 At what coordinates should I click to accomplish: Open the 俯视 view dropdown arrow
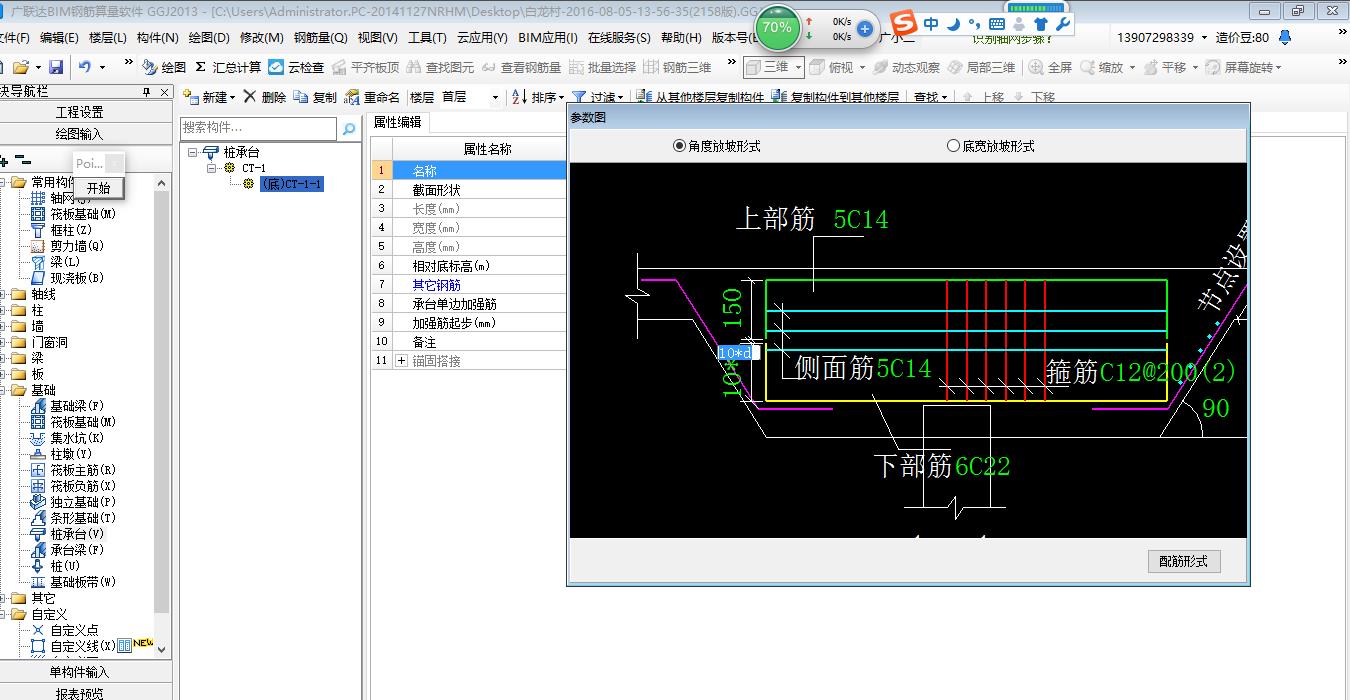click(862, 67)
